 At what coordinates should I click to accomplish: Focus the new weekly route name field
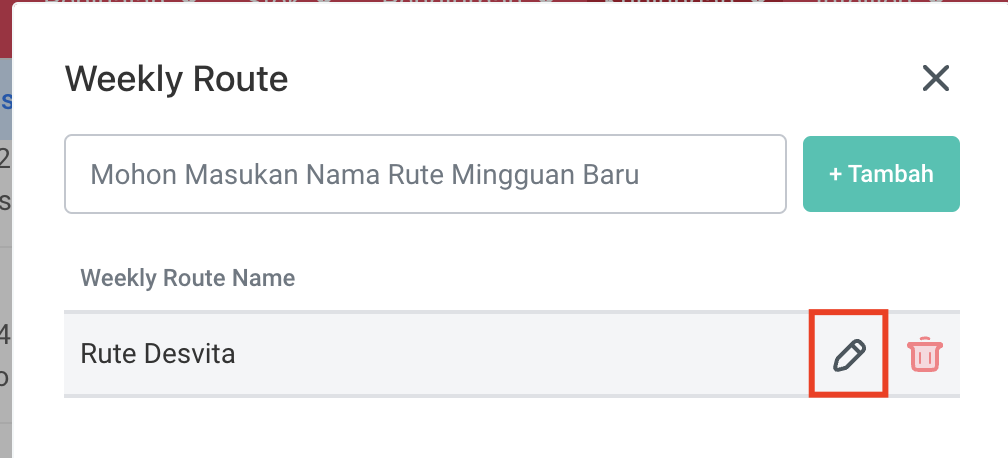[425, 175]
